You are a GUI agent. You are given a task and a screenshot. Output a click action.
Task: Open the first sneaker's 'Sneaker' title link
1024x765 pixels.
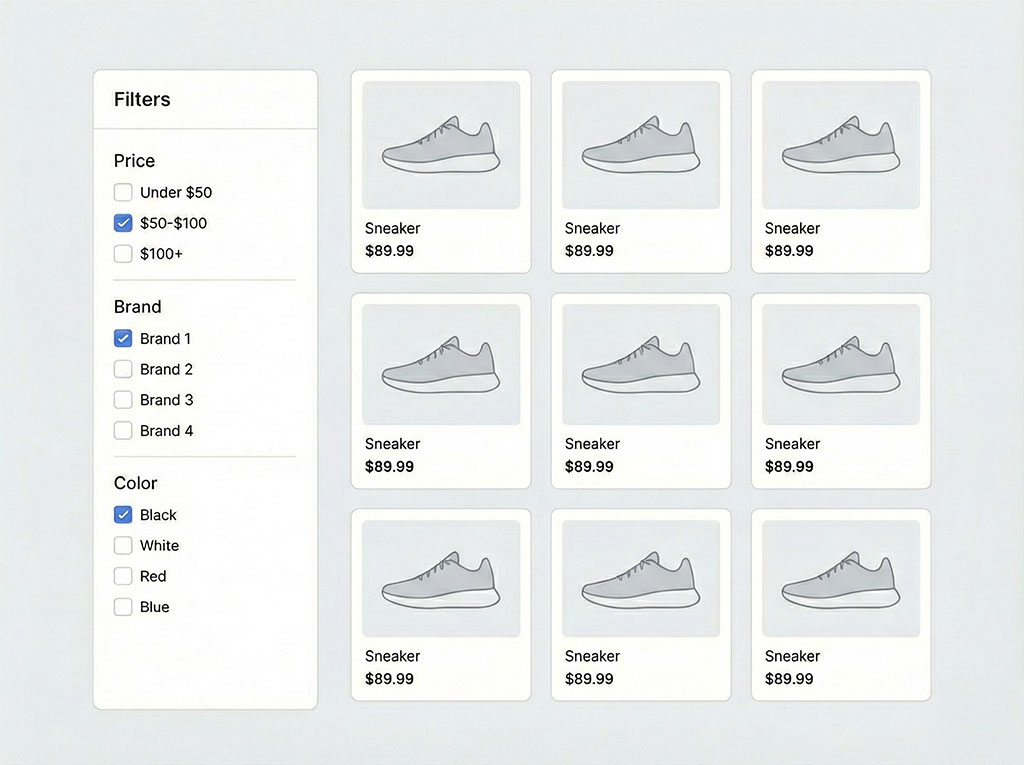392,228
